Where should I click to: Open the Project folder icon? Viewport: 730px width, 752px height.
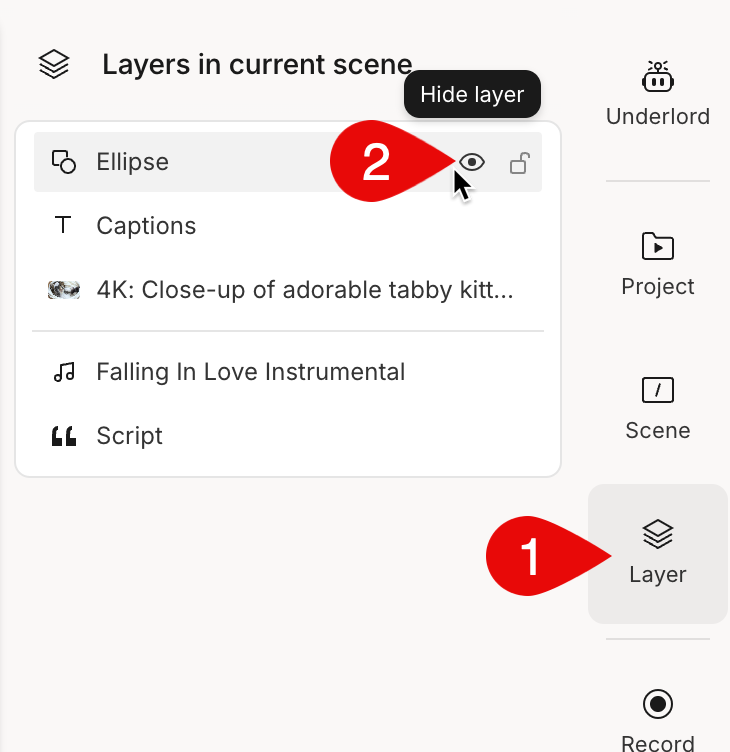[658, 246]
